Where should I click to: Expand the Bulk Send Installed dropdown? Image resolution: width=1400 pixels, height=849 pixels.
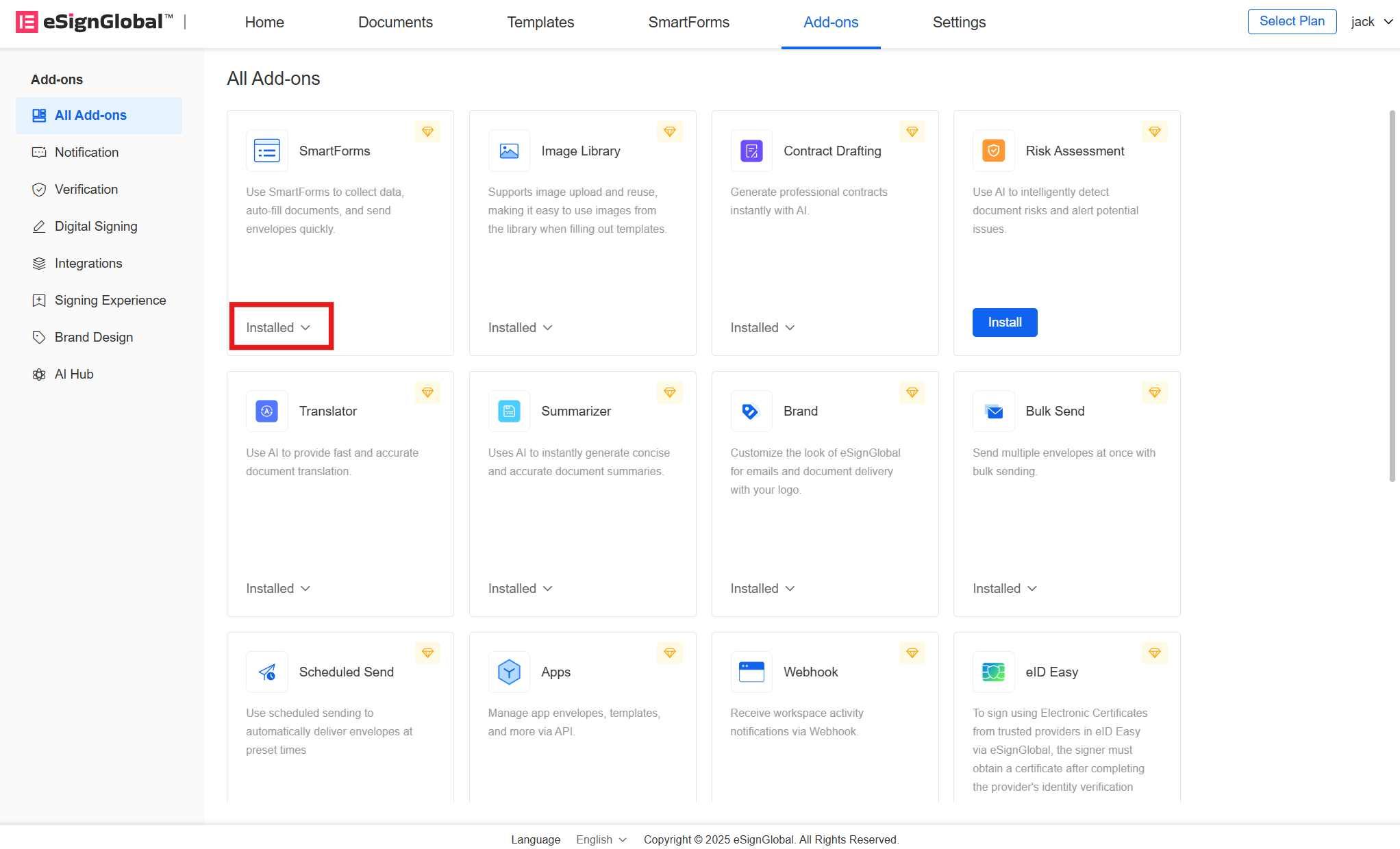(1005, 588)
